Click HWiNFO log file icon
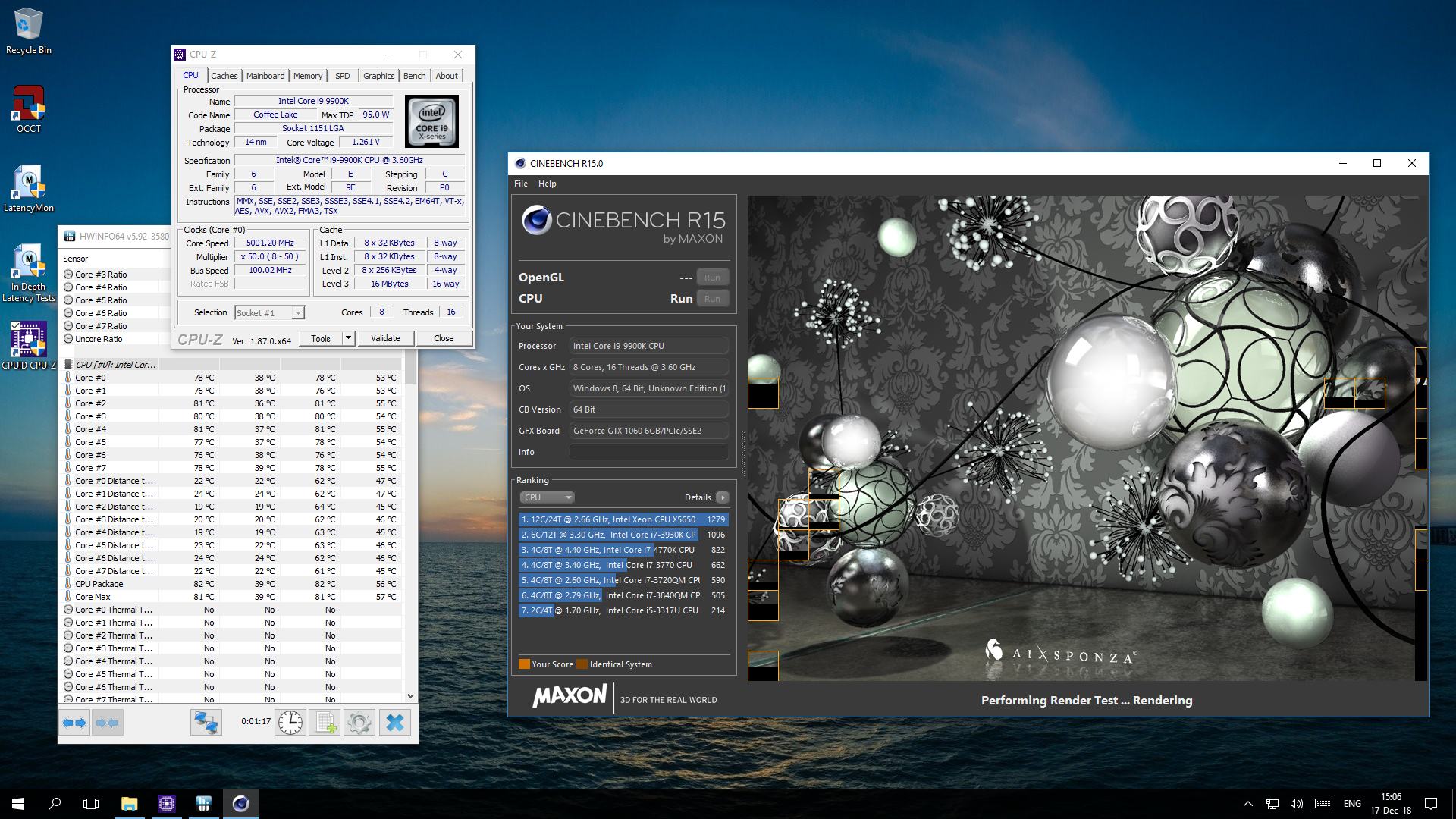 [x=325, y=723]
